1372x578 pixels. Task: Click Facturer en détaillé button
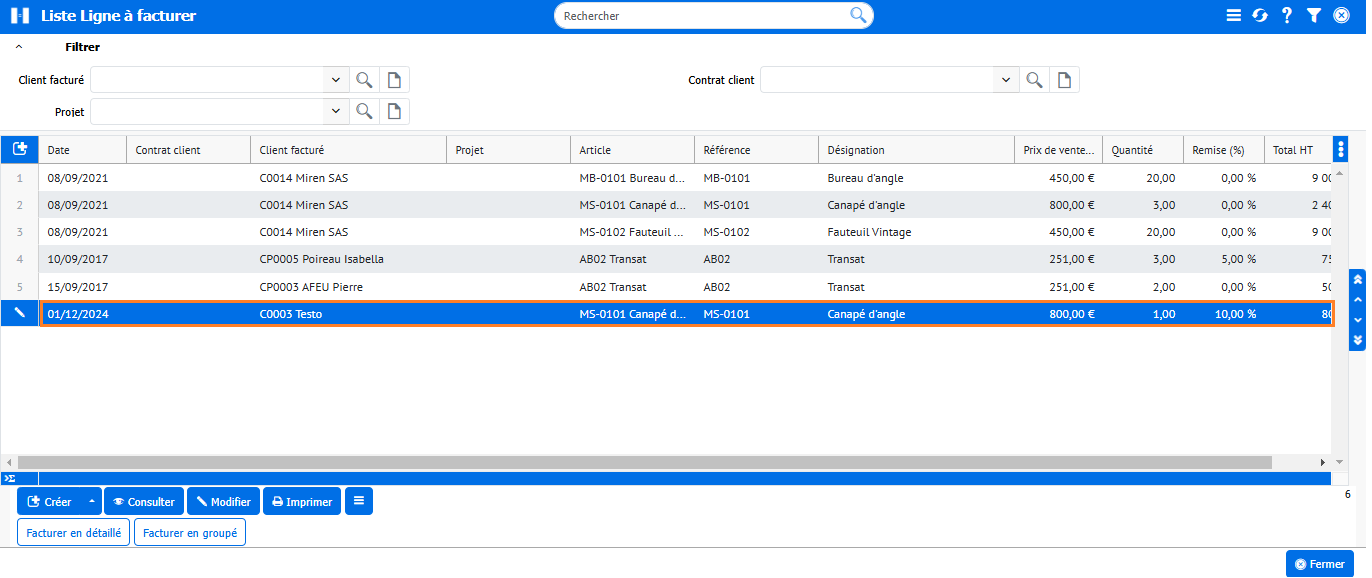(x=74, y=533)
